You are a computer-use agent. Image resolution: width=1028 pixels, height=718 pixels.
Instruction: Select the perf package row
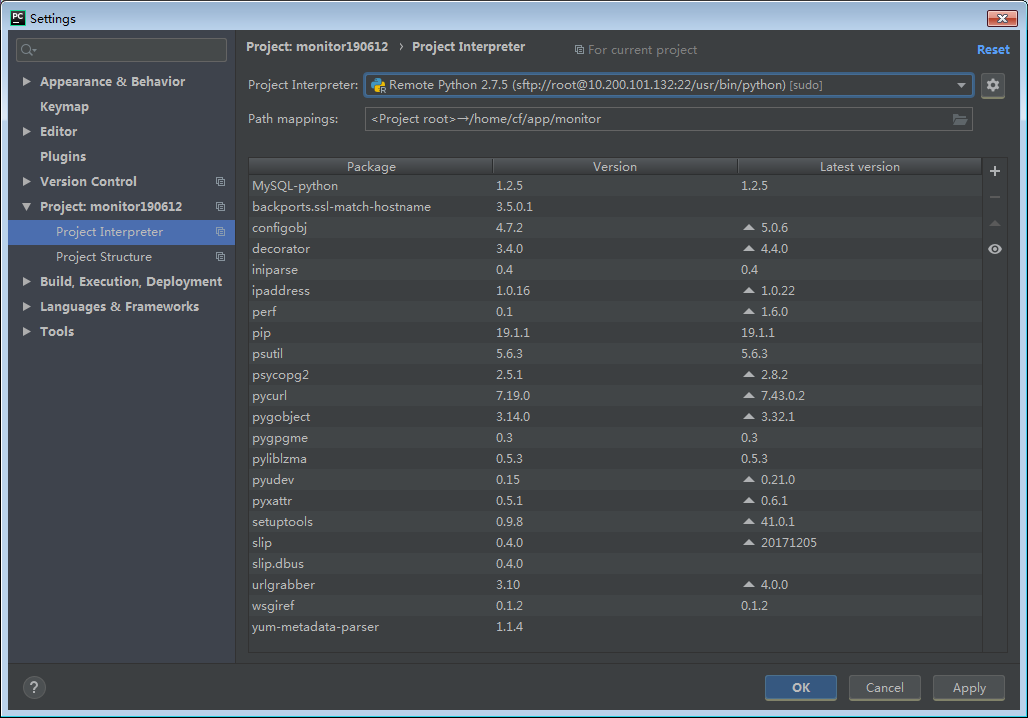615,311
